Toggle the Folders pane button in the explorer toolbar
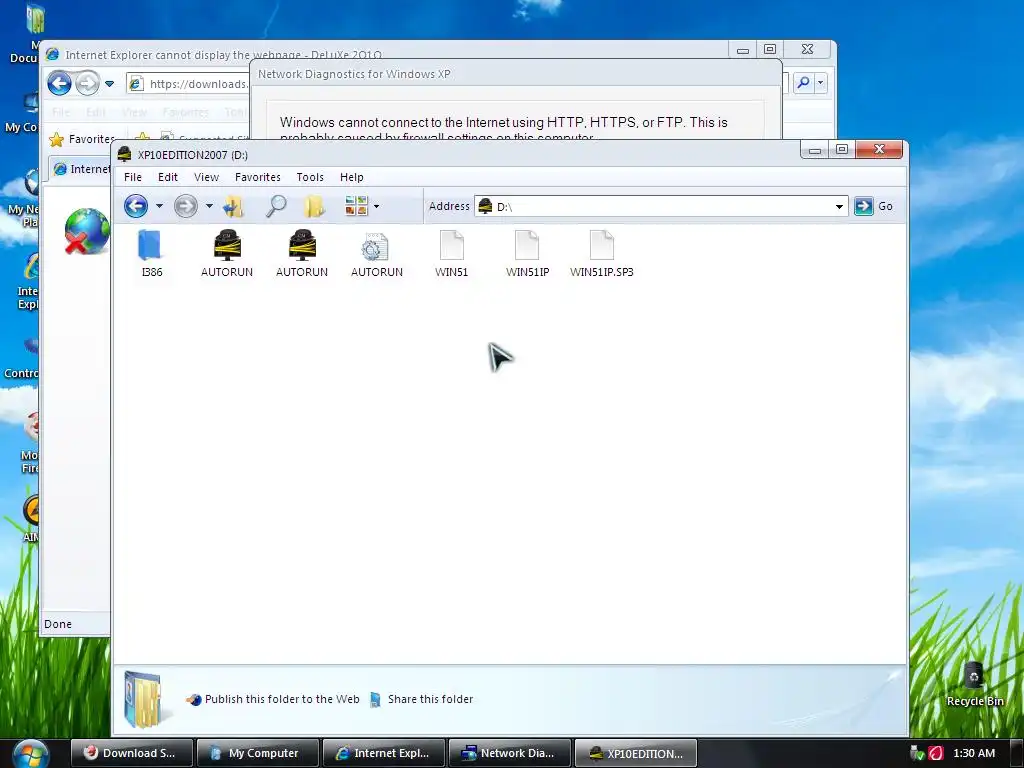 click(x=314, y=206)
